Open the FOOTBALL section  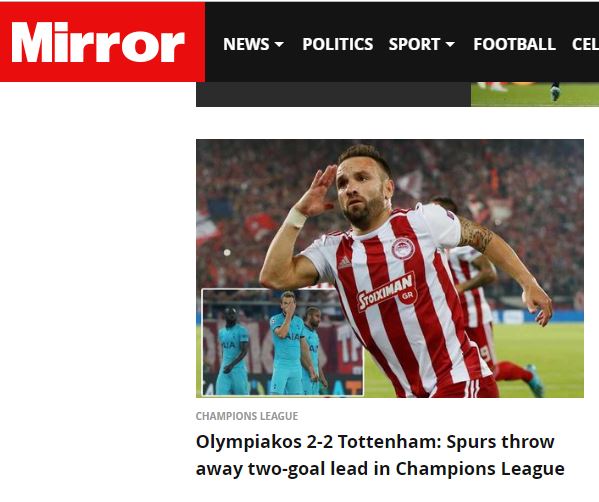point(514,44)
